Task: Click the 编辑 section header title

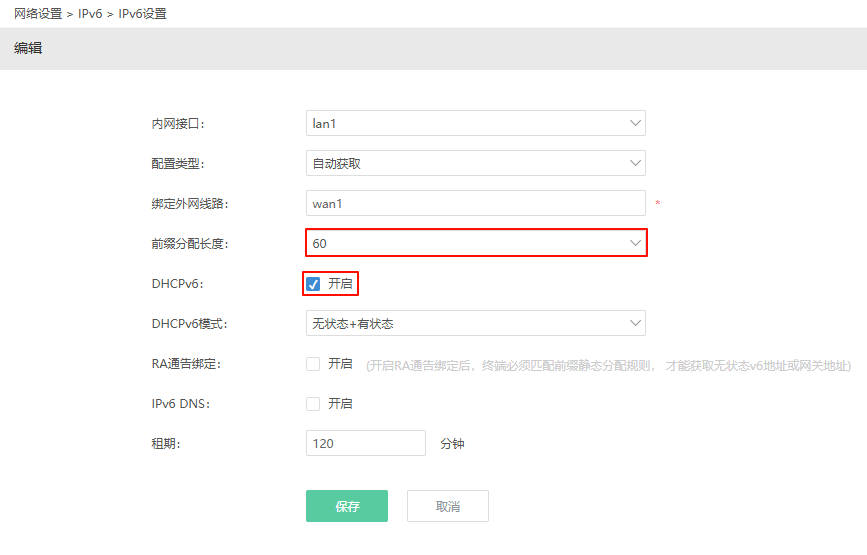Action: 28,48
